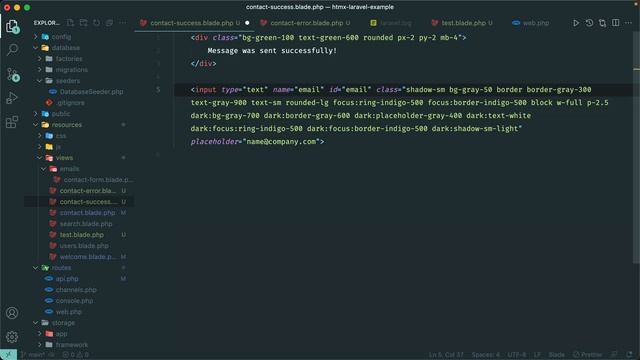Click the Run play icon in editor toolbar

point(576,23)
